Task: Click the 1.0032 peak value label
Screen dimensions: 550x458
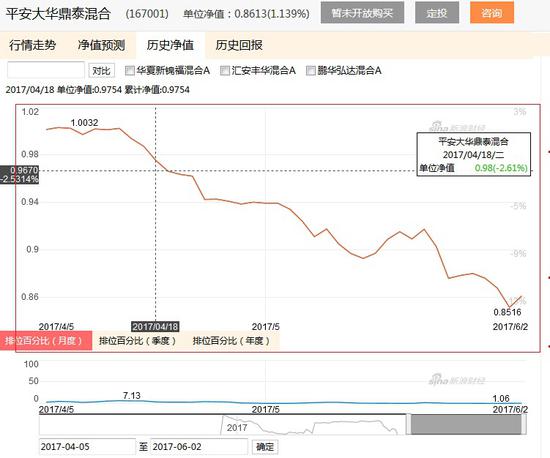Action: pyautogui.click(x=85, y=123)
